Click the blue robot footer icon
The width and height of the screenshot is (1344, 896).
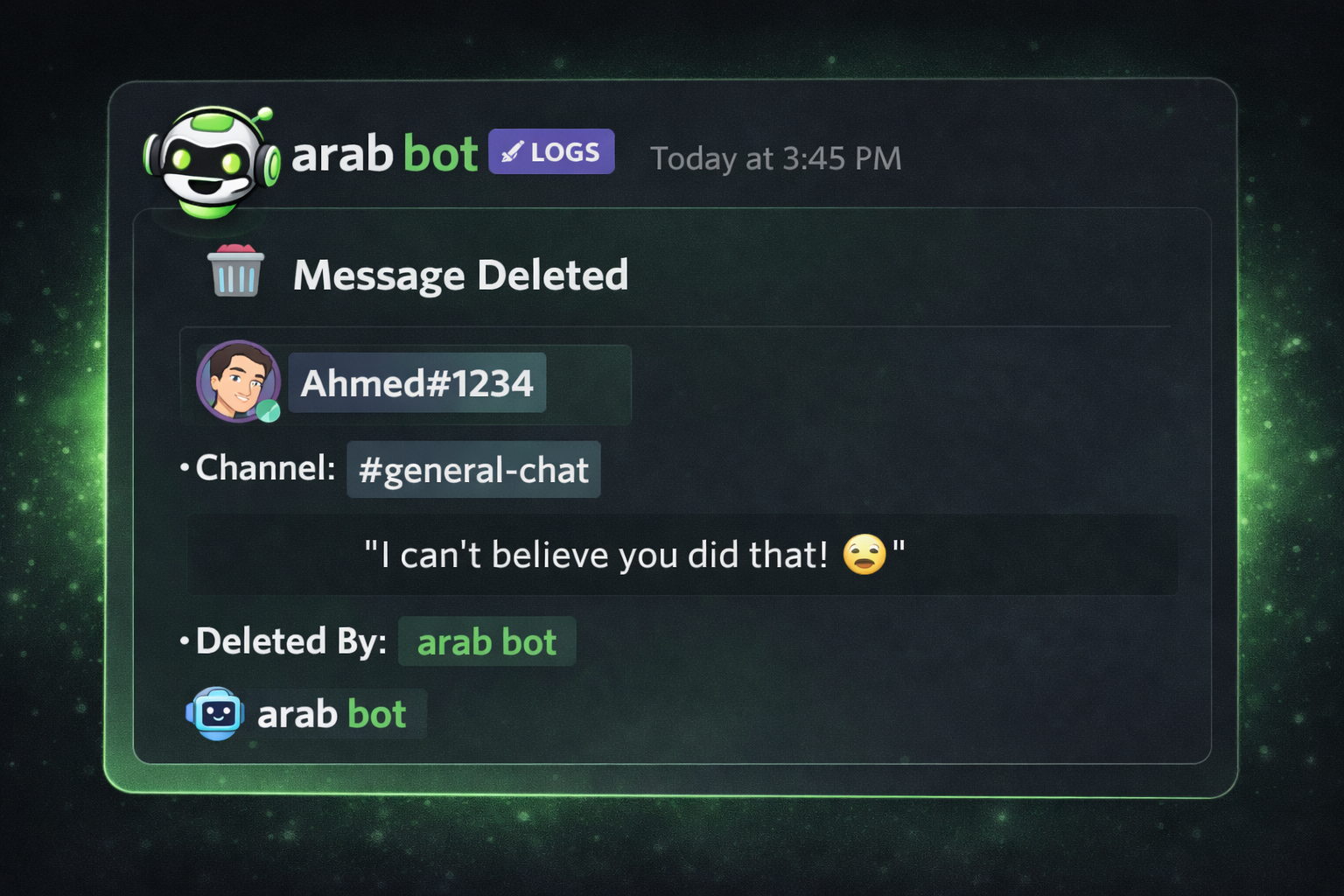click(215, 713)
